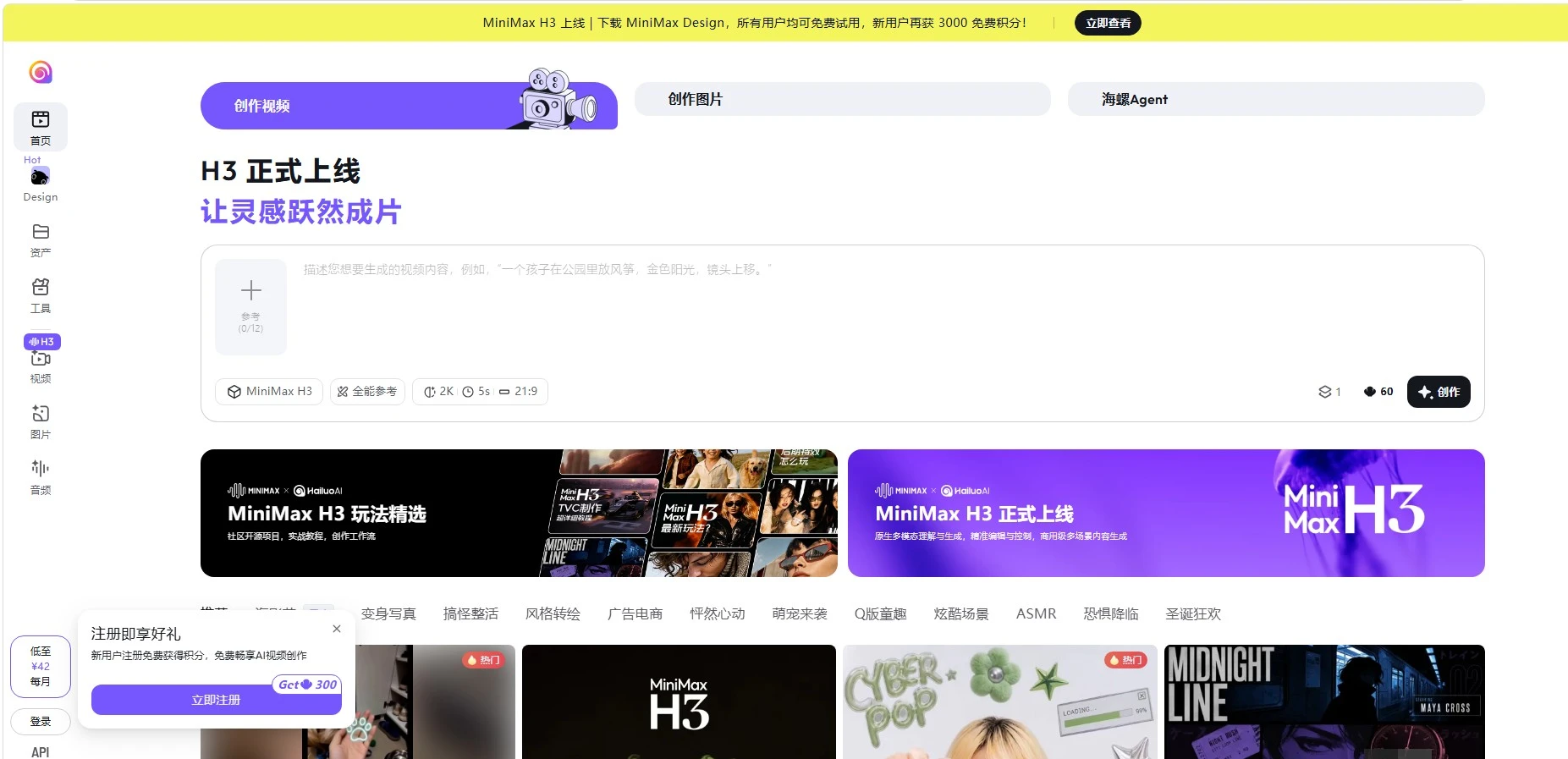The image size is (1568, 759).
Task: Change the 5s duration setting
Action: click(x=476, y=392)
